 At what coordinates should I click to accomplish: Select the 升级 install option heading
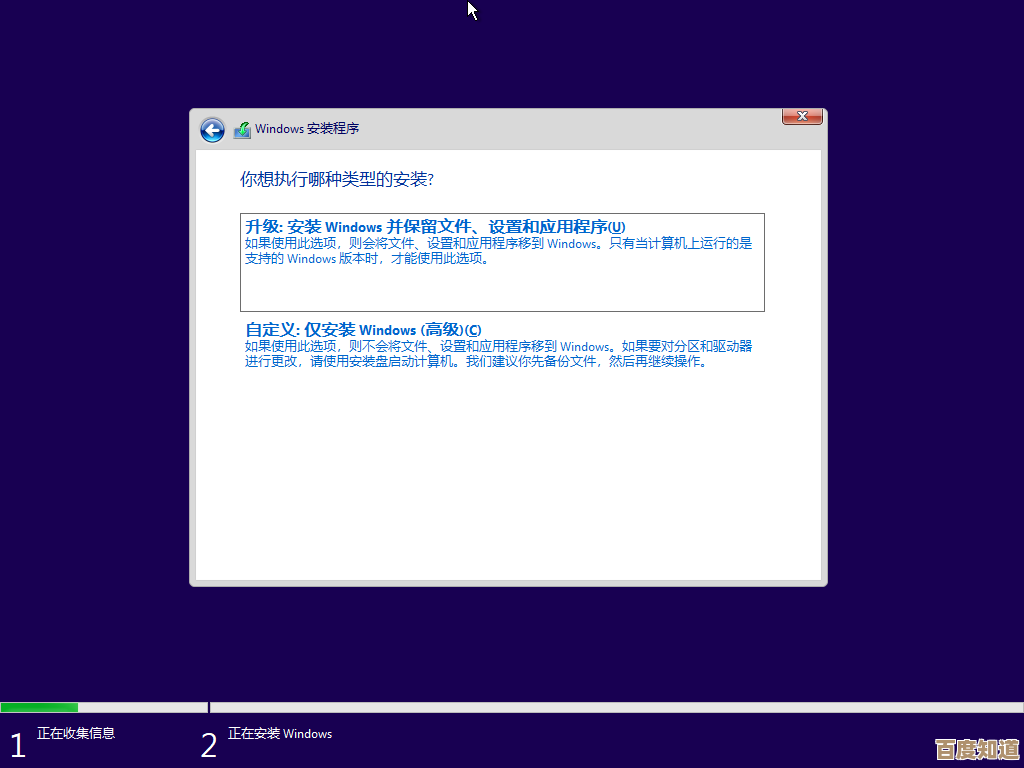(435, 227)
